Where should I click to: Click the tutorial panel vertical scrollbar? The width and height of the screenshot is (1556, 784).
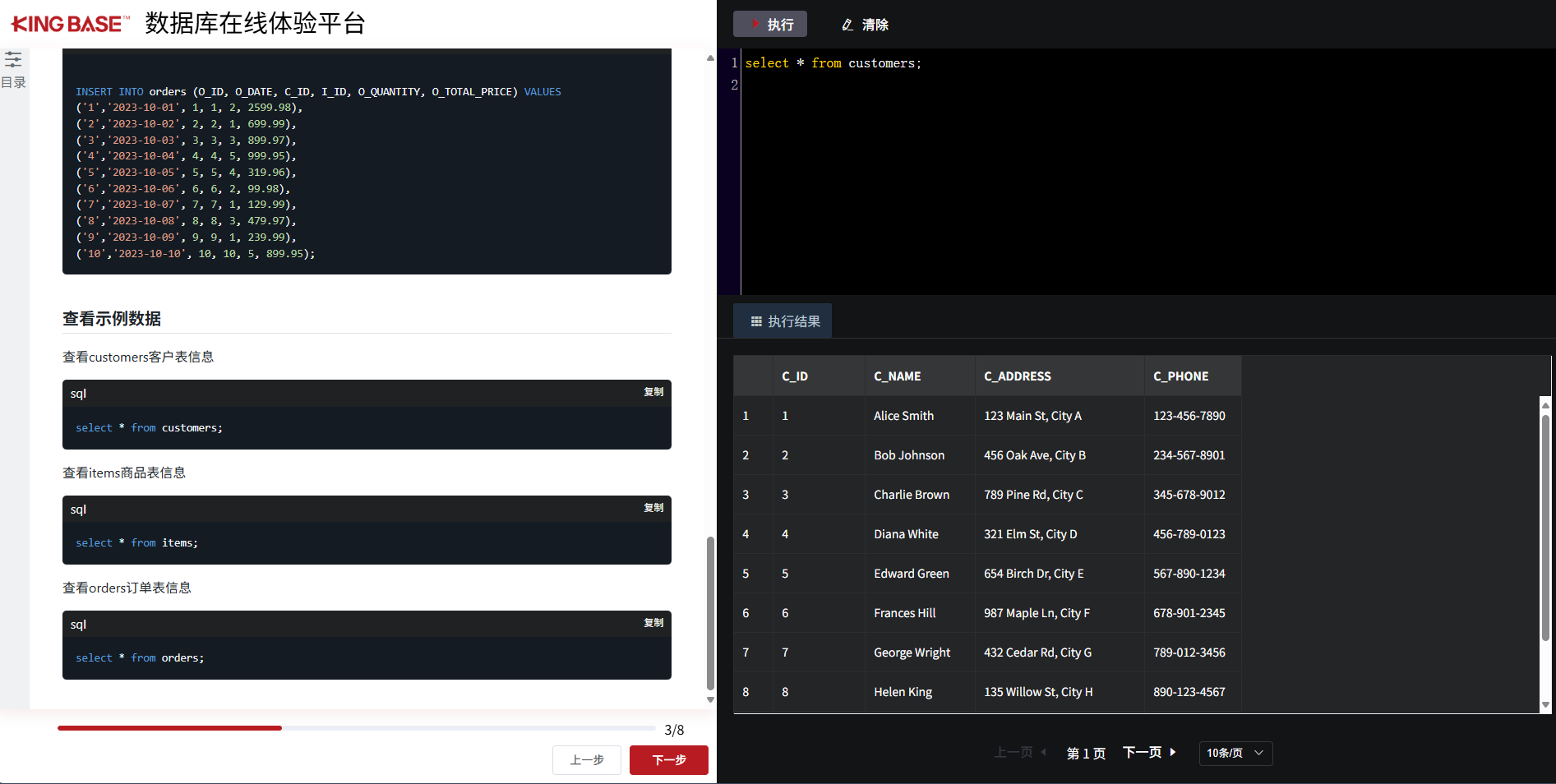pyautogui.click(x=710, y=613)
